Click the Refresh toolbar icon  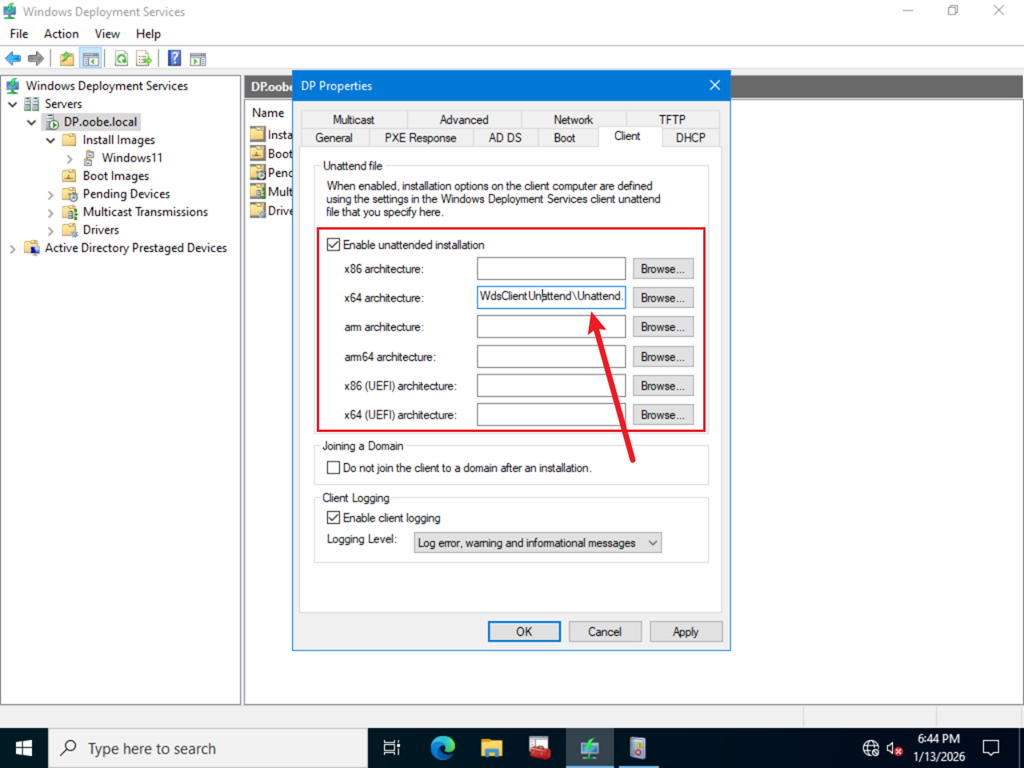click(121, 59)
